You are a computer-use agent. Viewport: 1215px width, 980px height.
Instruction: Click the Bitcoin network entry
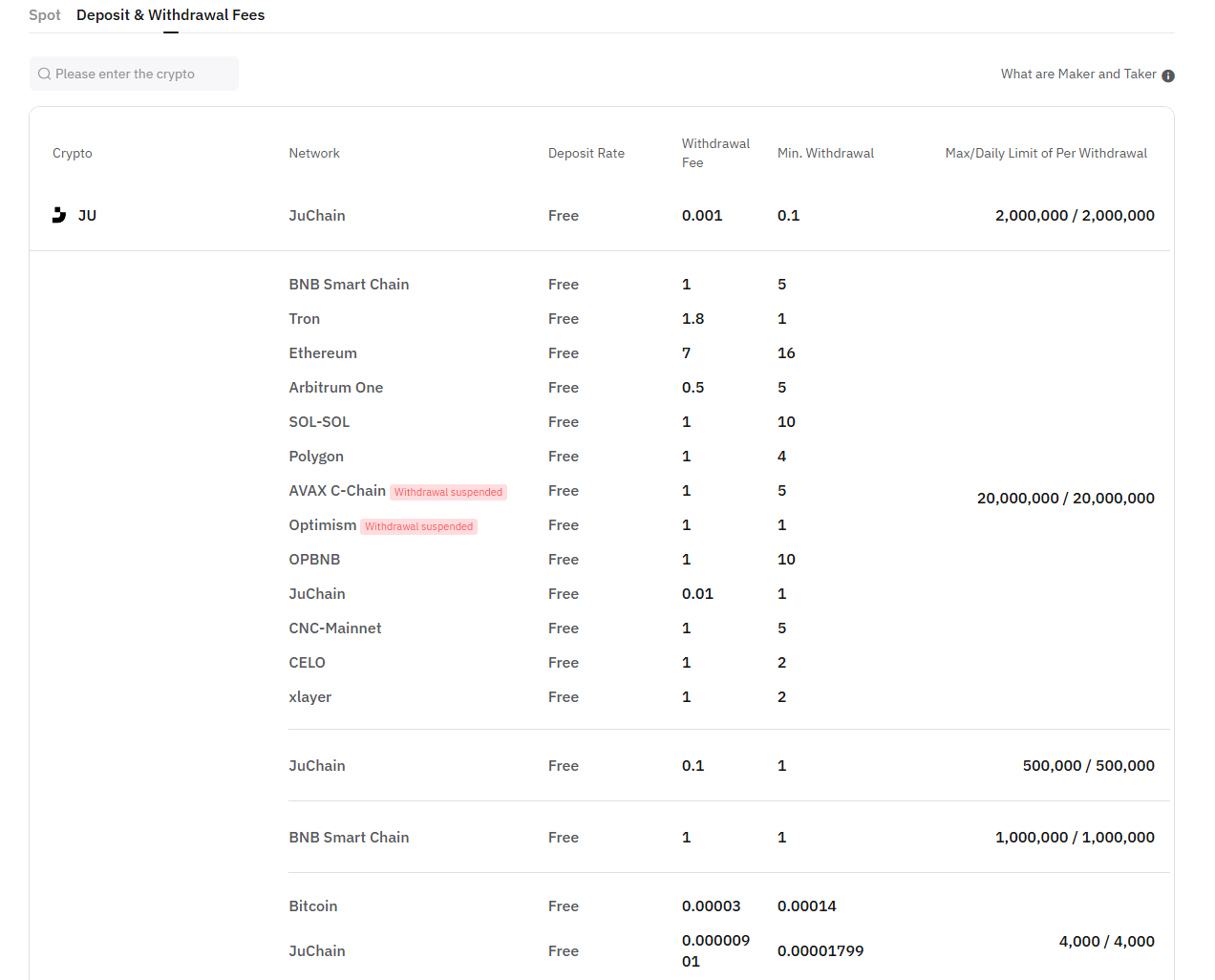(x=313, y=905)
